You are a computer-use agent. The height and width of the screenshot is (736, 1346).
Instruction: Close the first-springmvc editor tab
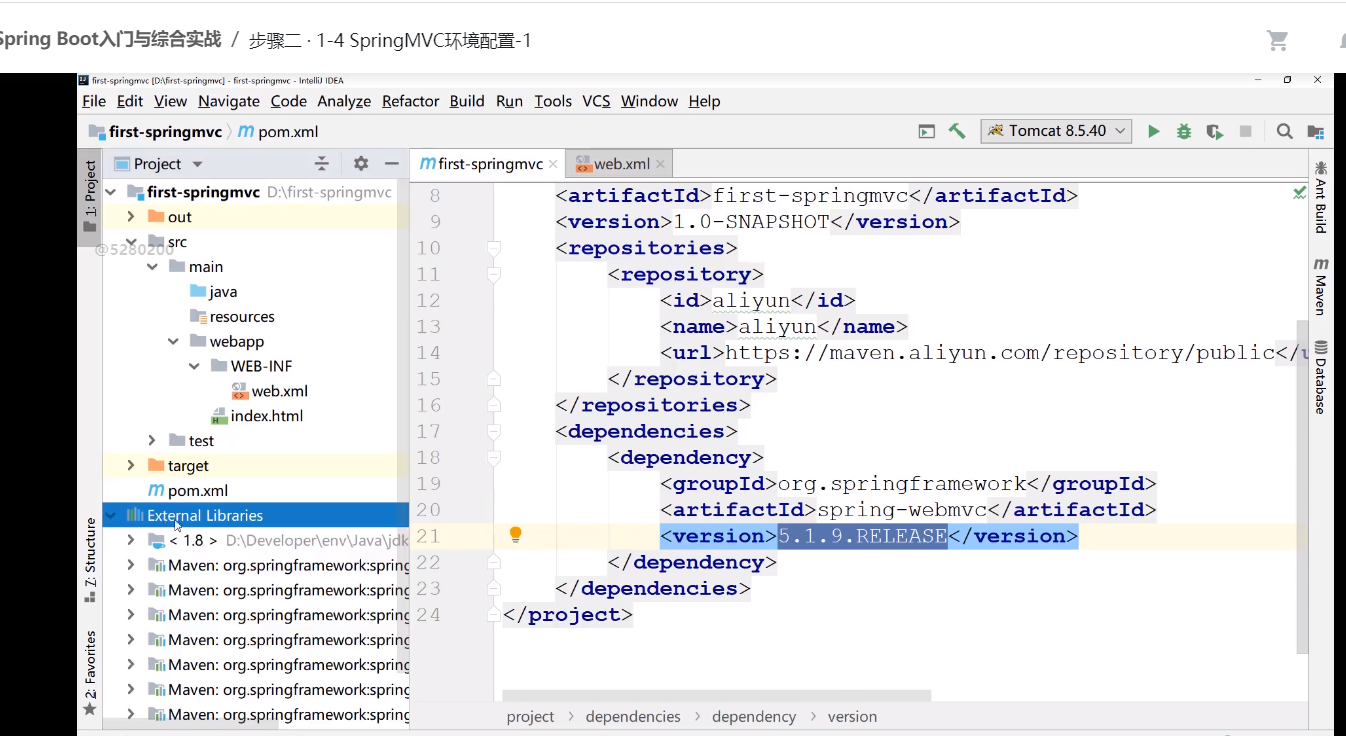coord(553,164)
